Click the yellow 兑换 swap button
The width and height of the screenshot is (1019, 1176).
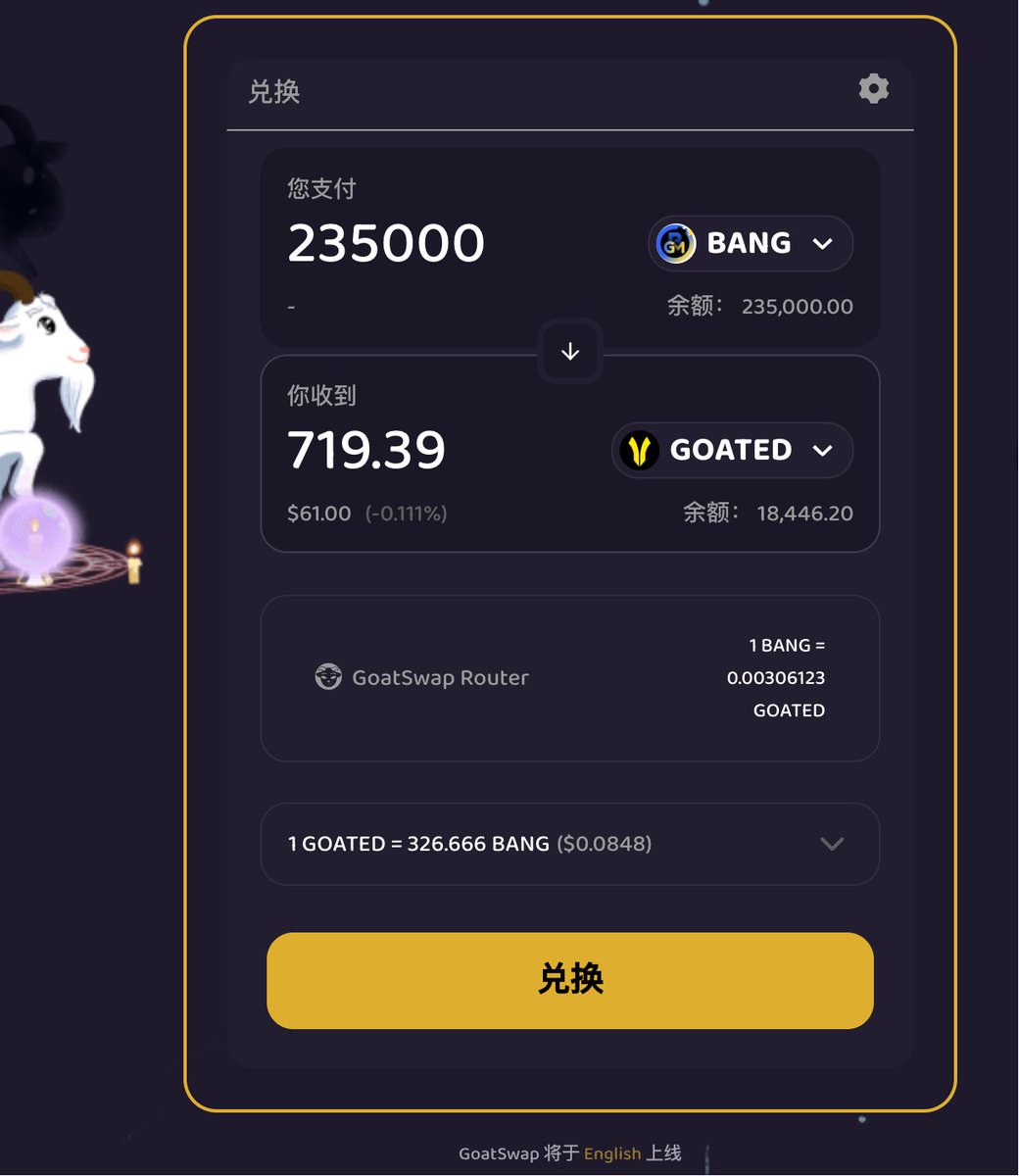coord(570,980)
